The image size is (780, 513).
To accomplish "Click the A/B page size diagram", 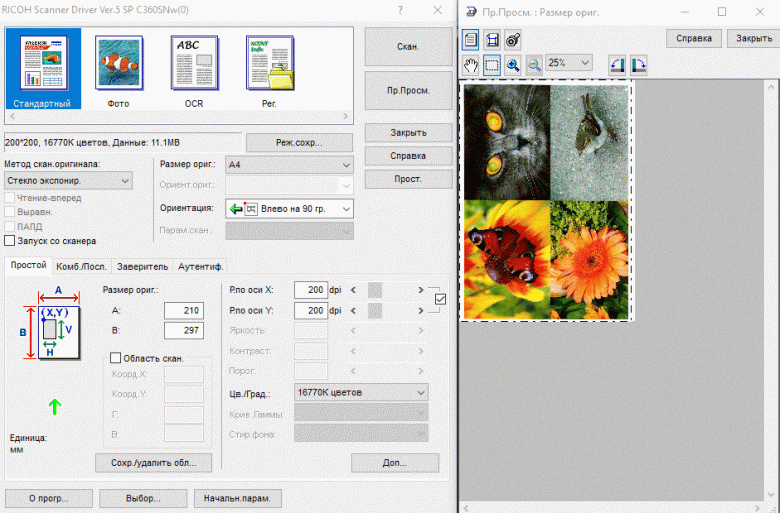I will point(50,323).
